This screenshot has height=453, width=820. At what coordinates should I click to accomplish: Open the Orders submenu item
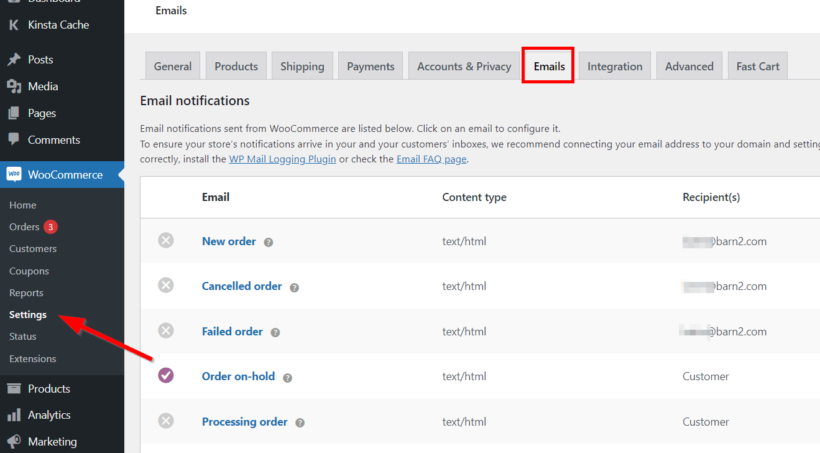[x=24, y=227]
